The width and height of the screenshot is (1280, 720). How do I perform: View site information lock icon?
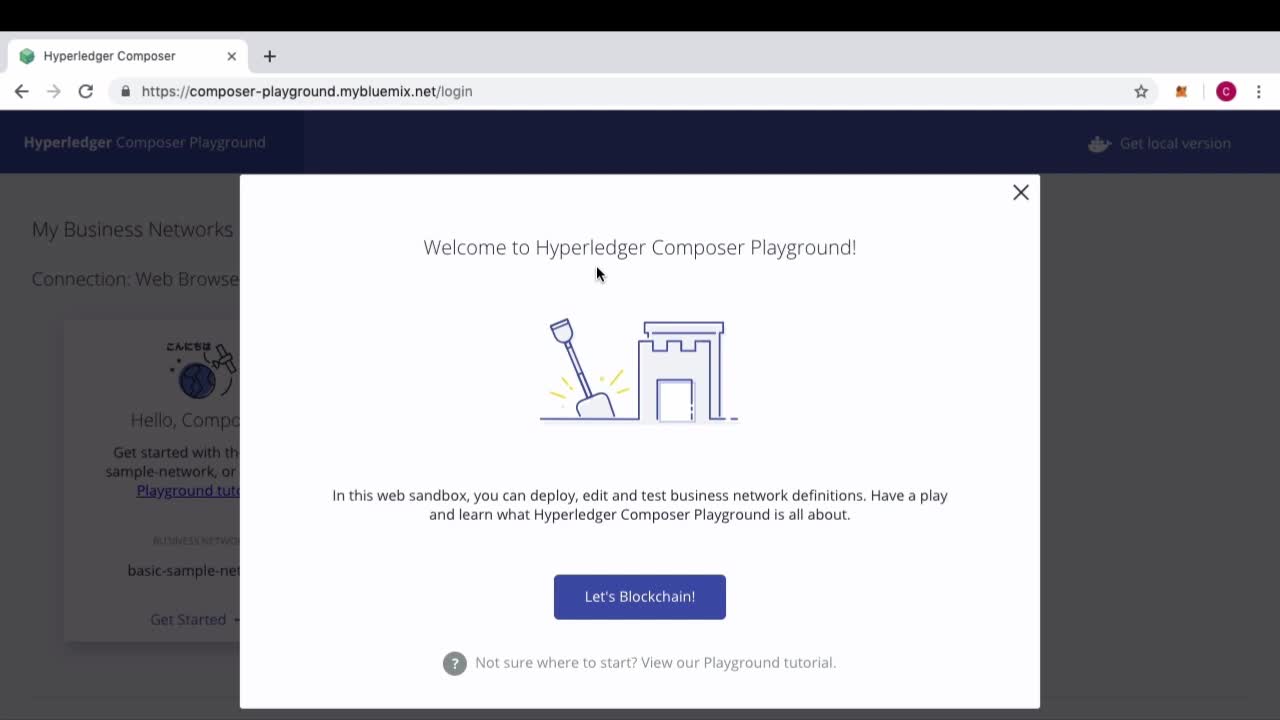pos(125,91)
